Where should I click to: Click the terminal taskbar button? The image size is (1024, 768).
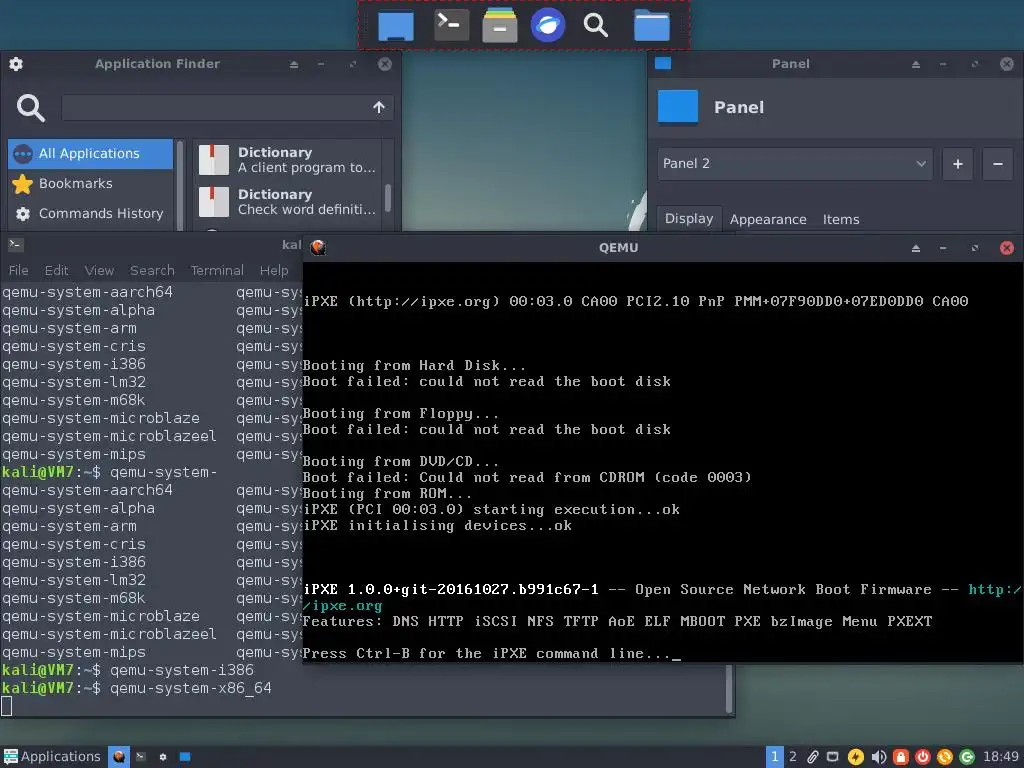(141, 756)
